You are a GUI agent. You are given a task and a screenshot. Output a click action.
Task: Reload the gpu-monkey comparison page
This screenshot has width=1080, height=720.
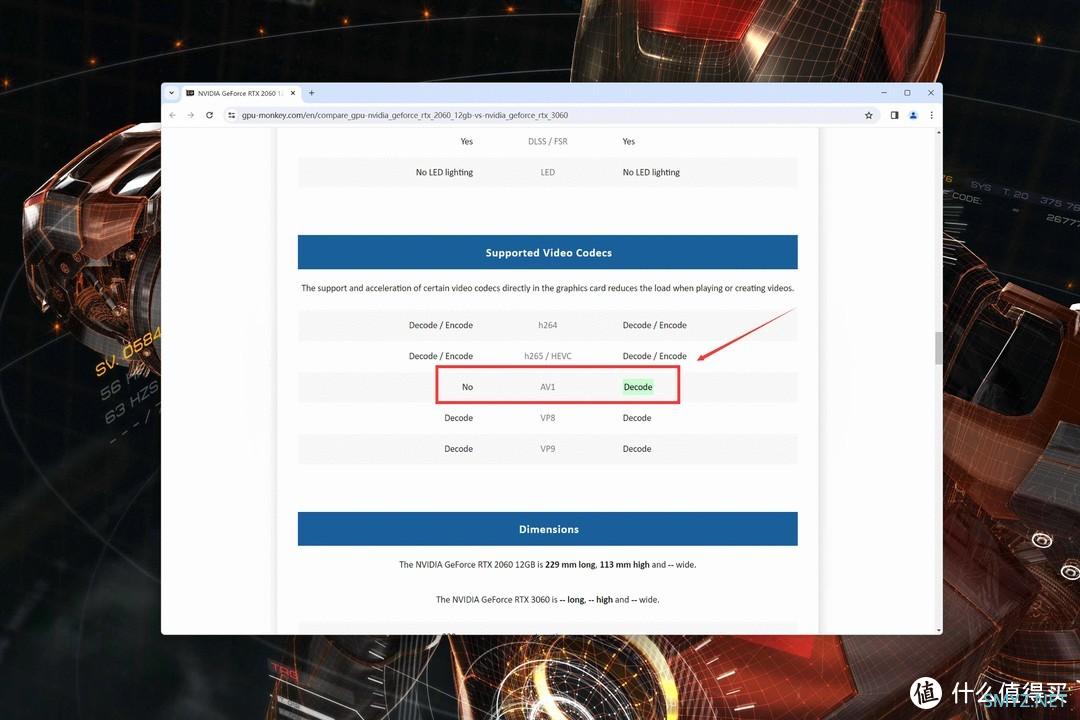click(209, 115)
